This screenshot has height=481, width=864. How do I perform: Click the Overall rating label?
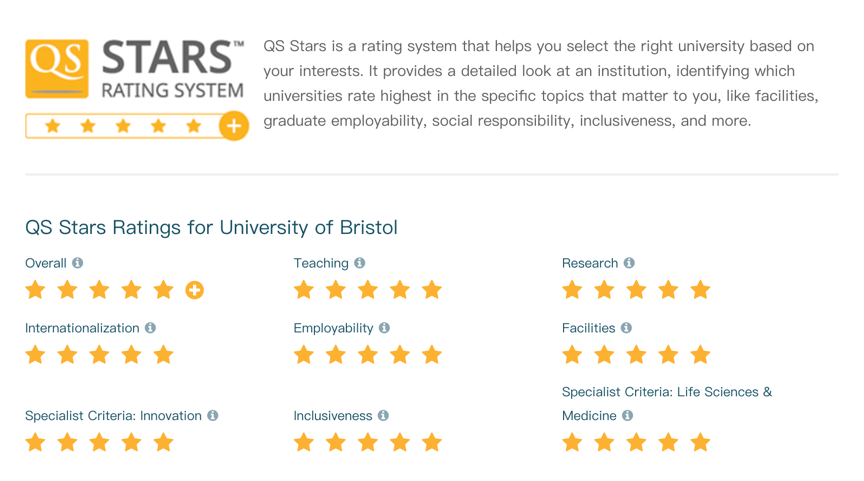[x=46, y=263]
